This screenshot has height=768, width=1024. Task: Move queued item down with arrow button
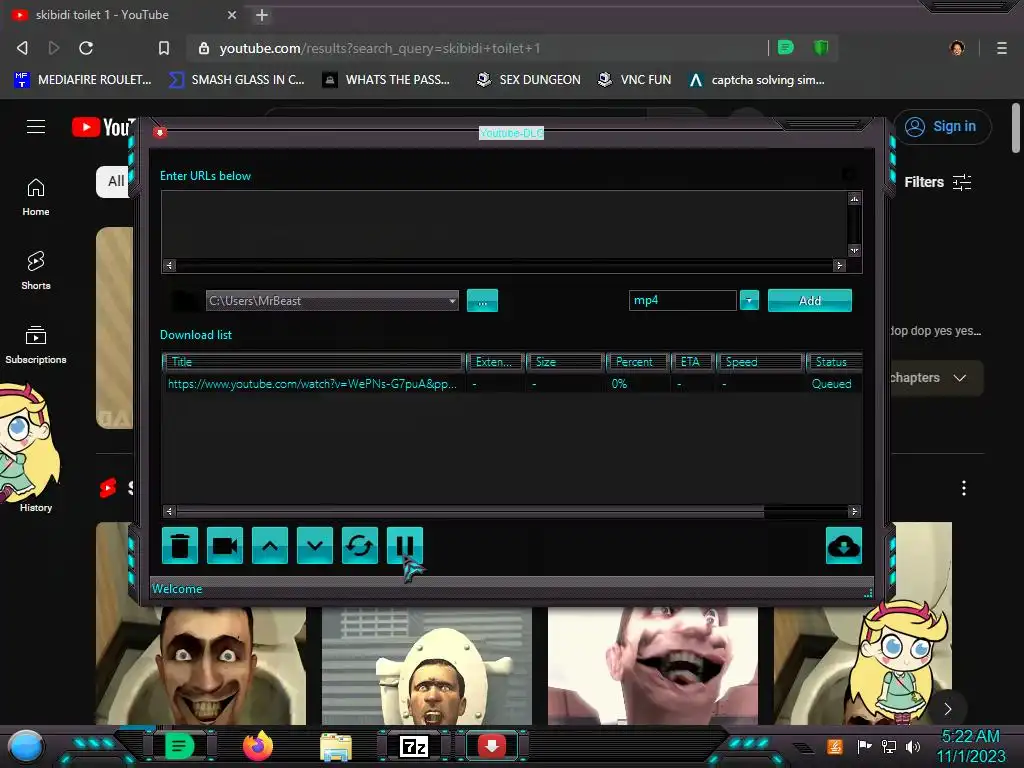click(315, 545)
